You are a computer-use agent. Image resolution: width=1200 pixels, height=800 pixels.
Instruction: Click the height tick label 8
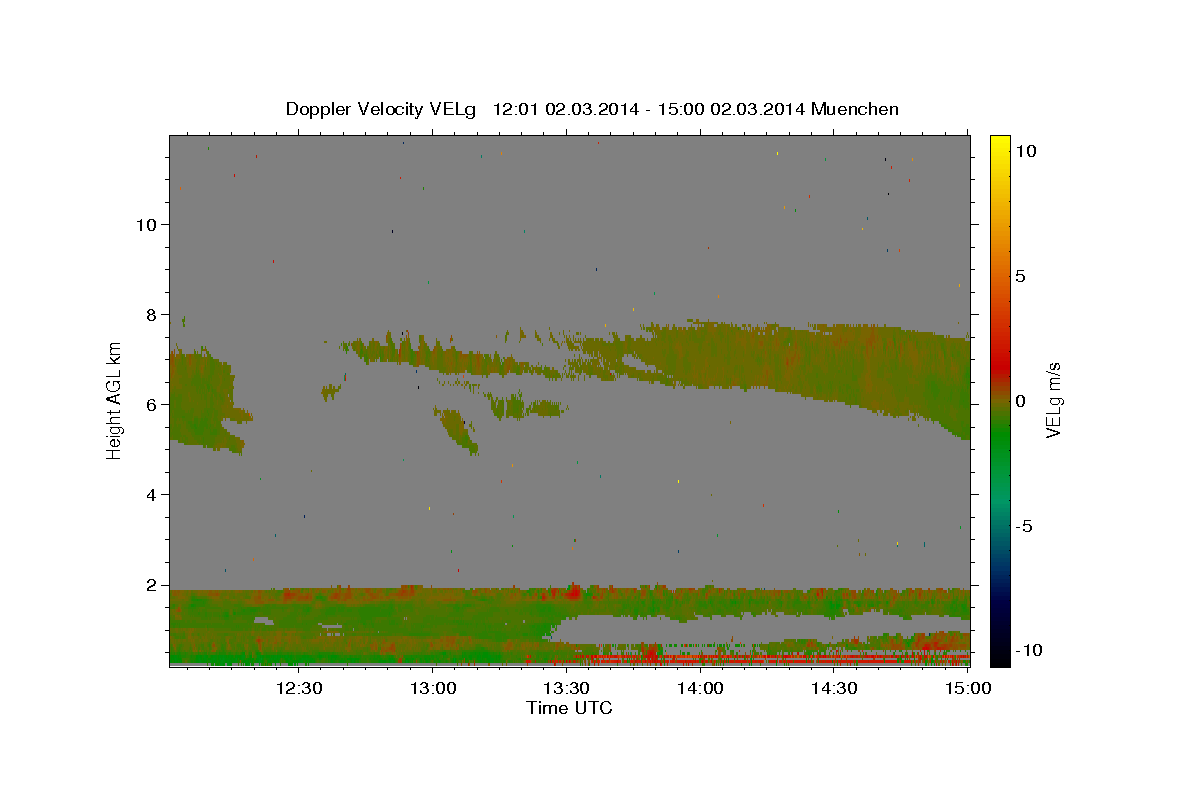coord(152,314)
